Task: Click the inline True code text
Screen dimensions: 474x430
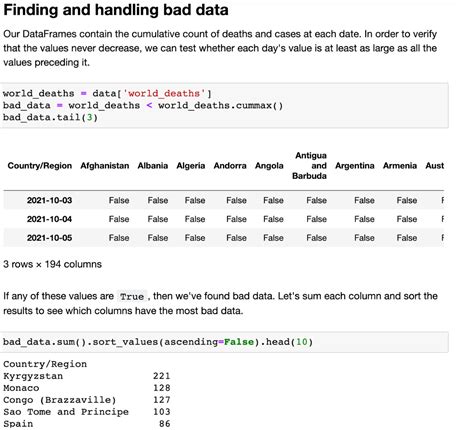Action: [132, 296]
